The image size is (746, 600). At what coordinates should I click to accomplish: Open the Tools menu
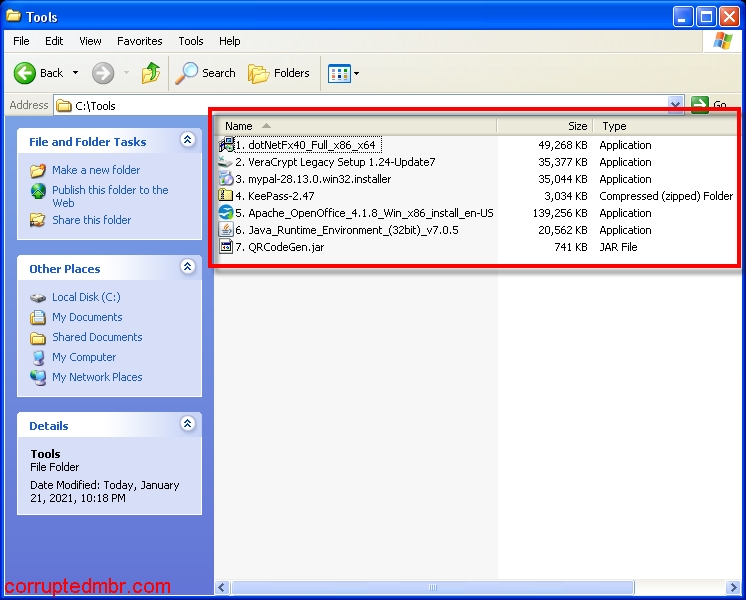pos(191,41)
